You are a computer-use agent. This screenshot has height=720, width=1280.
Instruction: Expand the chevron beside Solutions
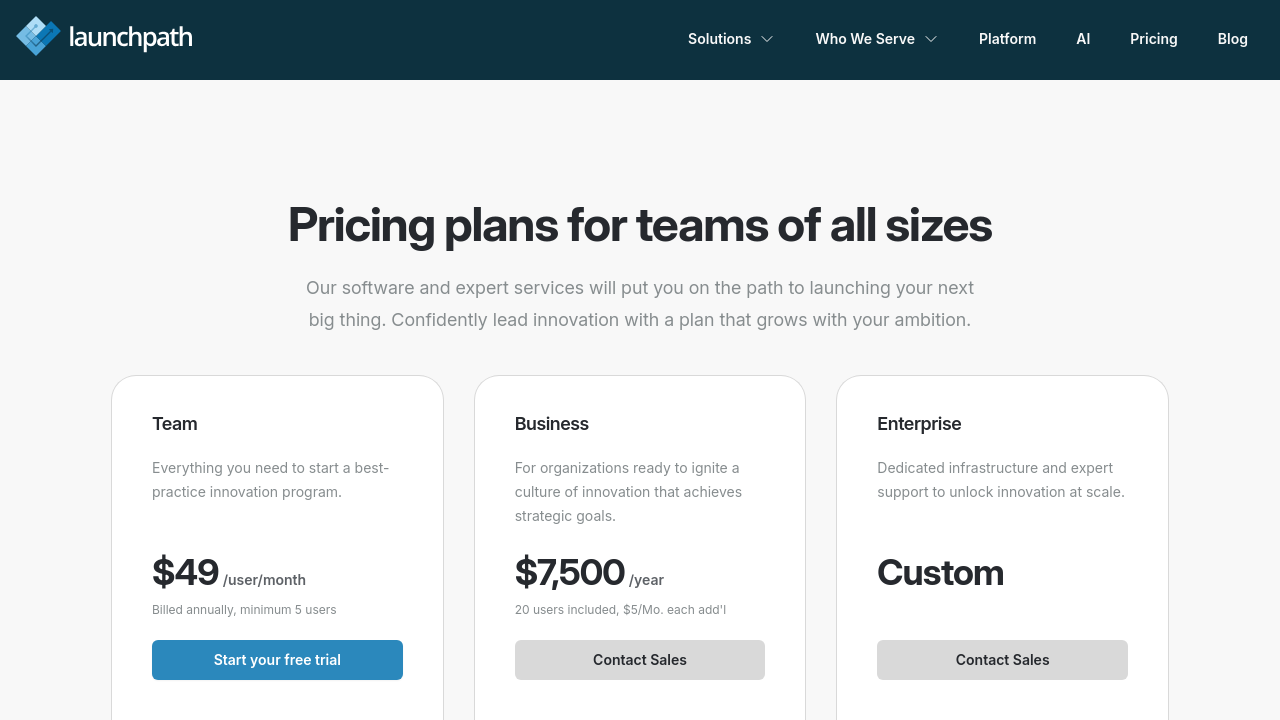767,39
